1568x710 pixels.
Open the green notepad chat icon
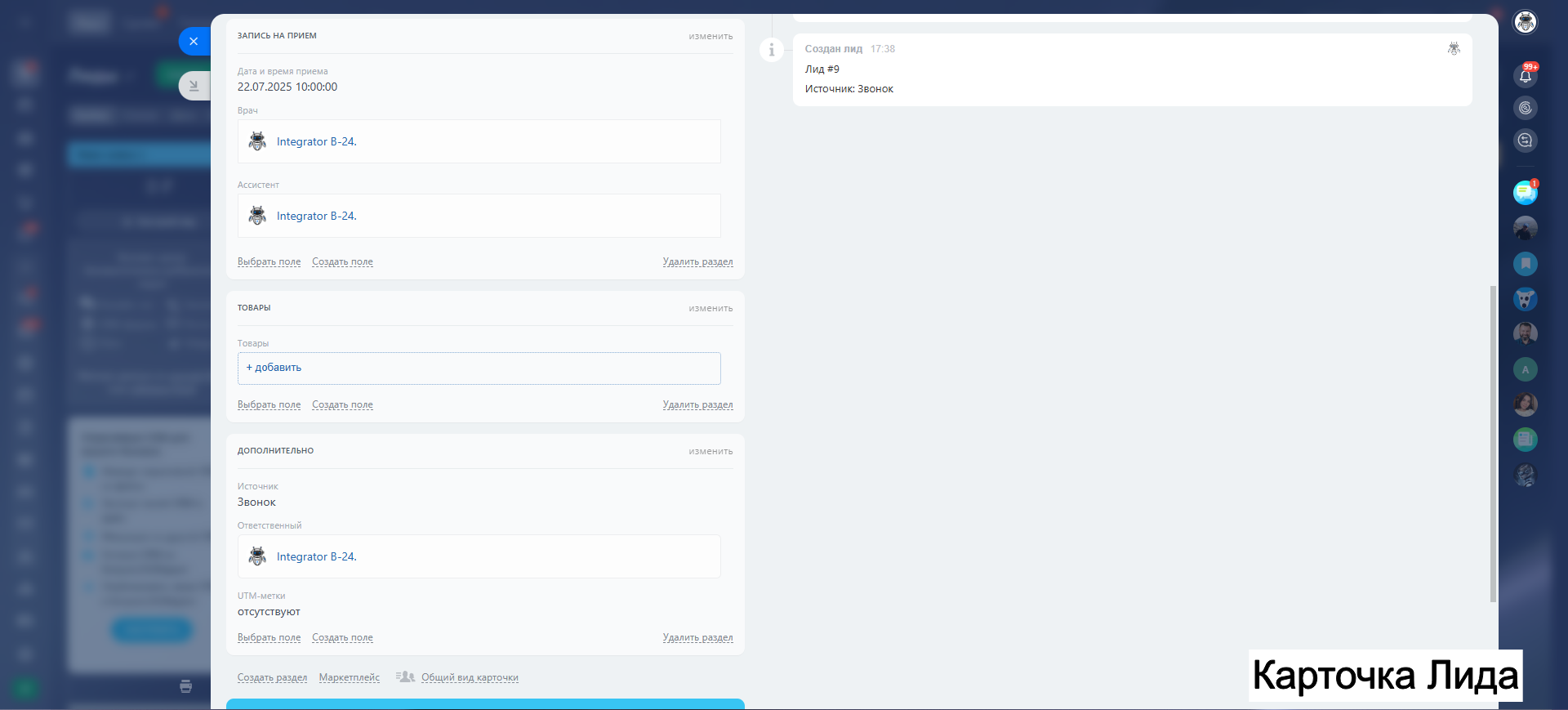pyautogui.click(x=1525, y=440)
